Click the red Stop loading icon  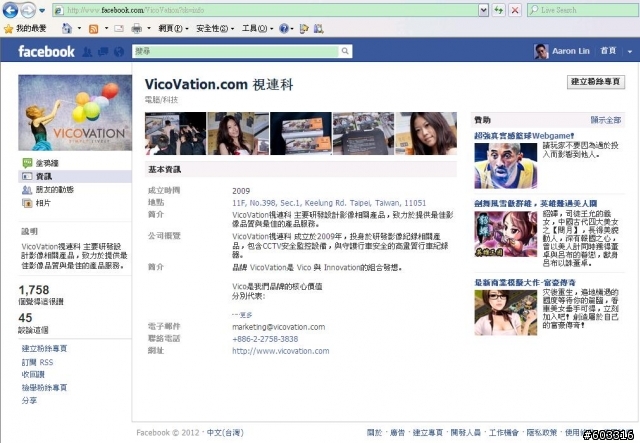tap(515, 10)
